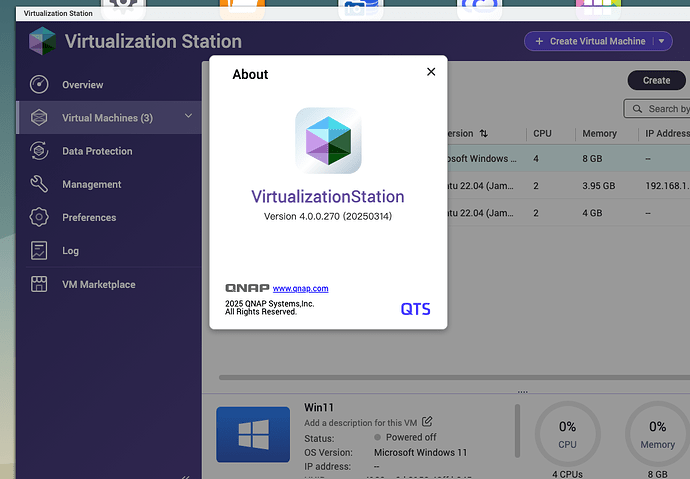This screenshot has width=690, height=479.
Task: Click the search magnifier icon
Action: point(637,109)
